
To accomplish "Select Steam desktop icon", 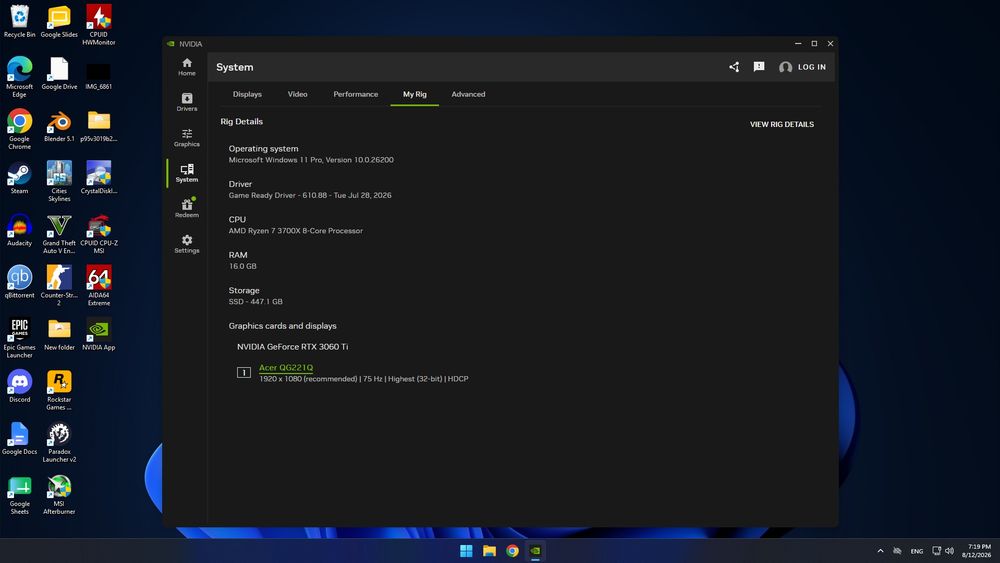I will click(x=20, y=178).
